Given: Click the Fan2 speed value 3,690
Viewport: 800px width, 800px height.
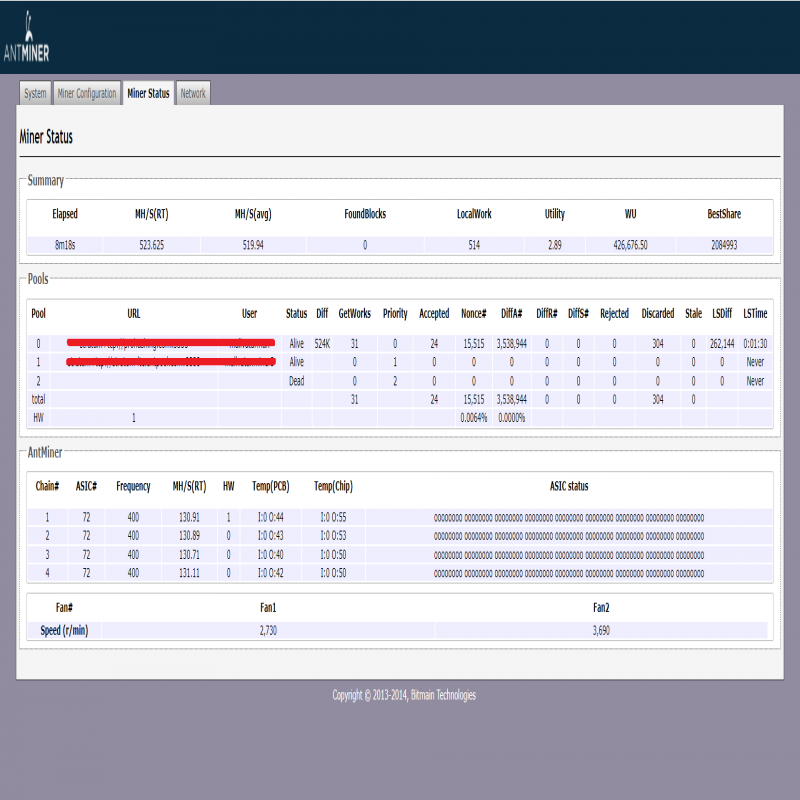Looking at the screenshot, I should (x=601, y=631).
